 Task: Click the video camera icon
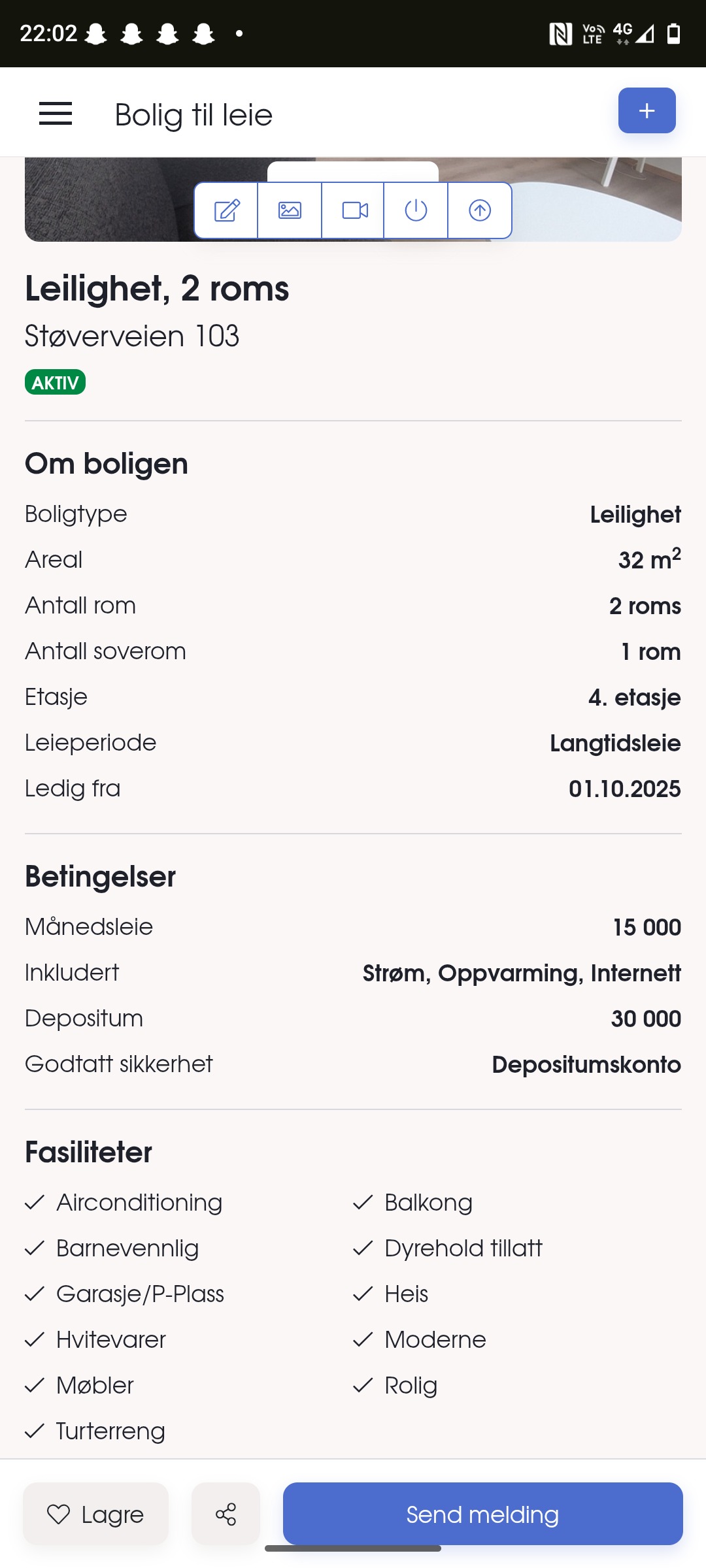pos(354,210)
